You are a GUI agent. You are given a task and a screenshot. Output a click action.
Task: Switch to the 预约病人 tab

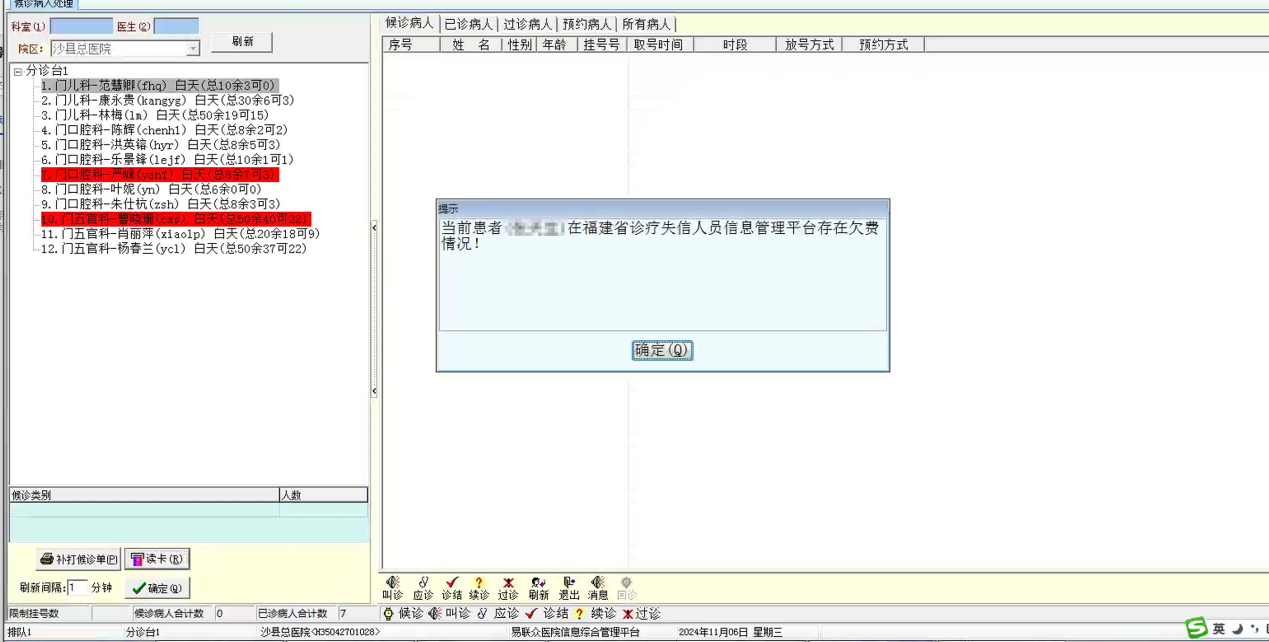[587, 24]
